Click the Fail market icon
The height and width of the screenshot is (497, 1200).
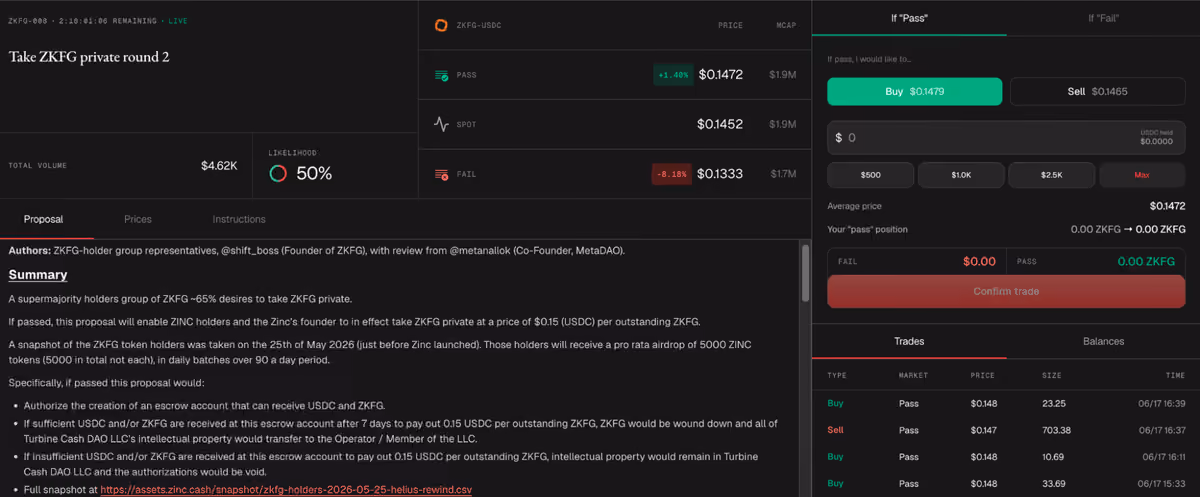click(441, 174)
